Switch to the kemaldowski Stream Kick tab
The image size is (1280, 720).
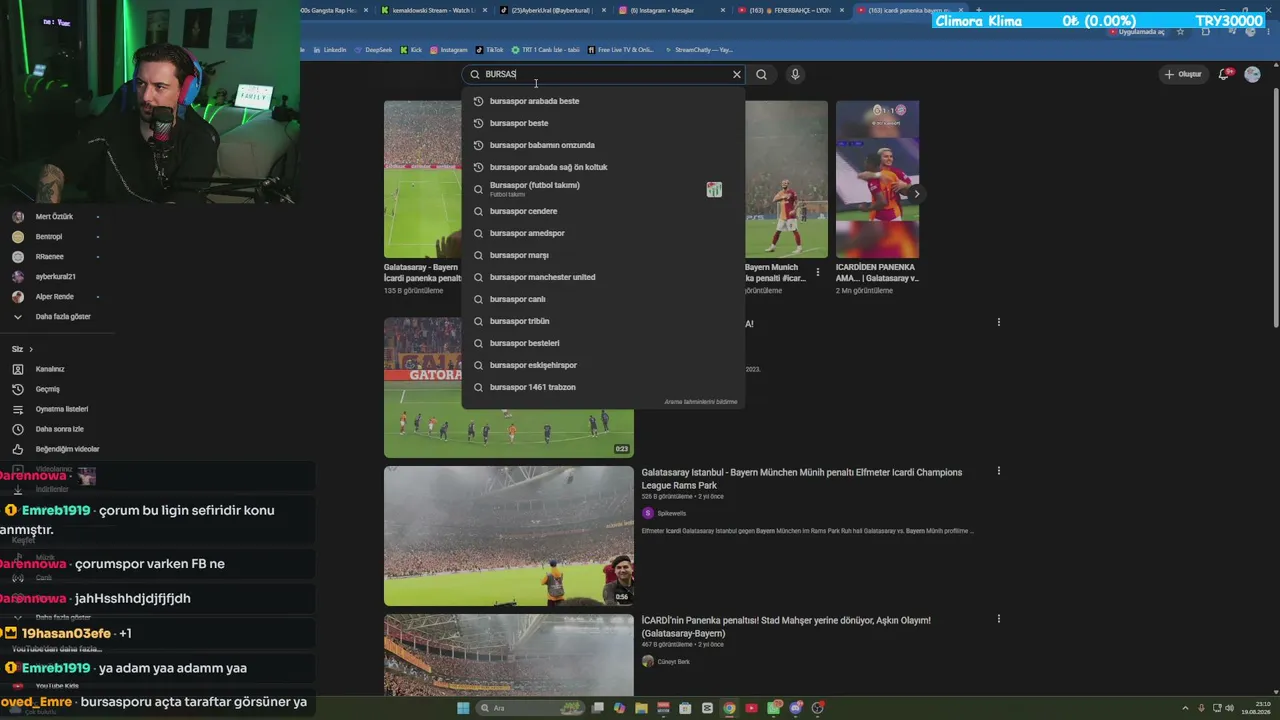pos(431,10)
